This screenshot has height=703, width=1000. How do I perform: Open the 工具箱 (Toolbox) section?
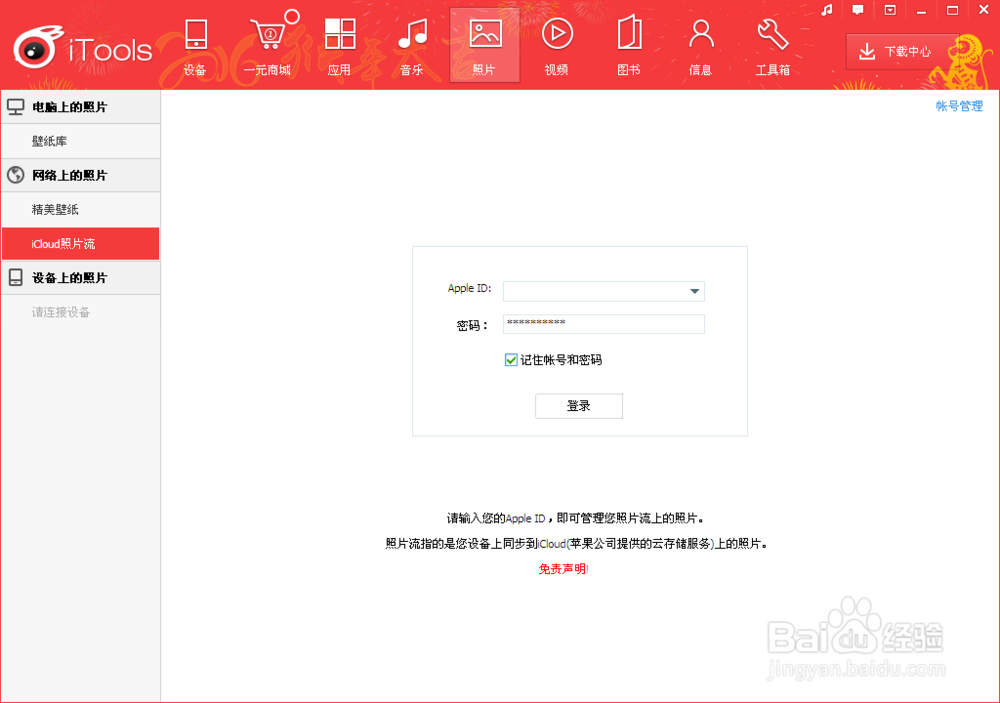coord(773,47)
